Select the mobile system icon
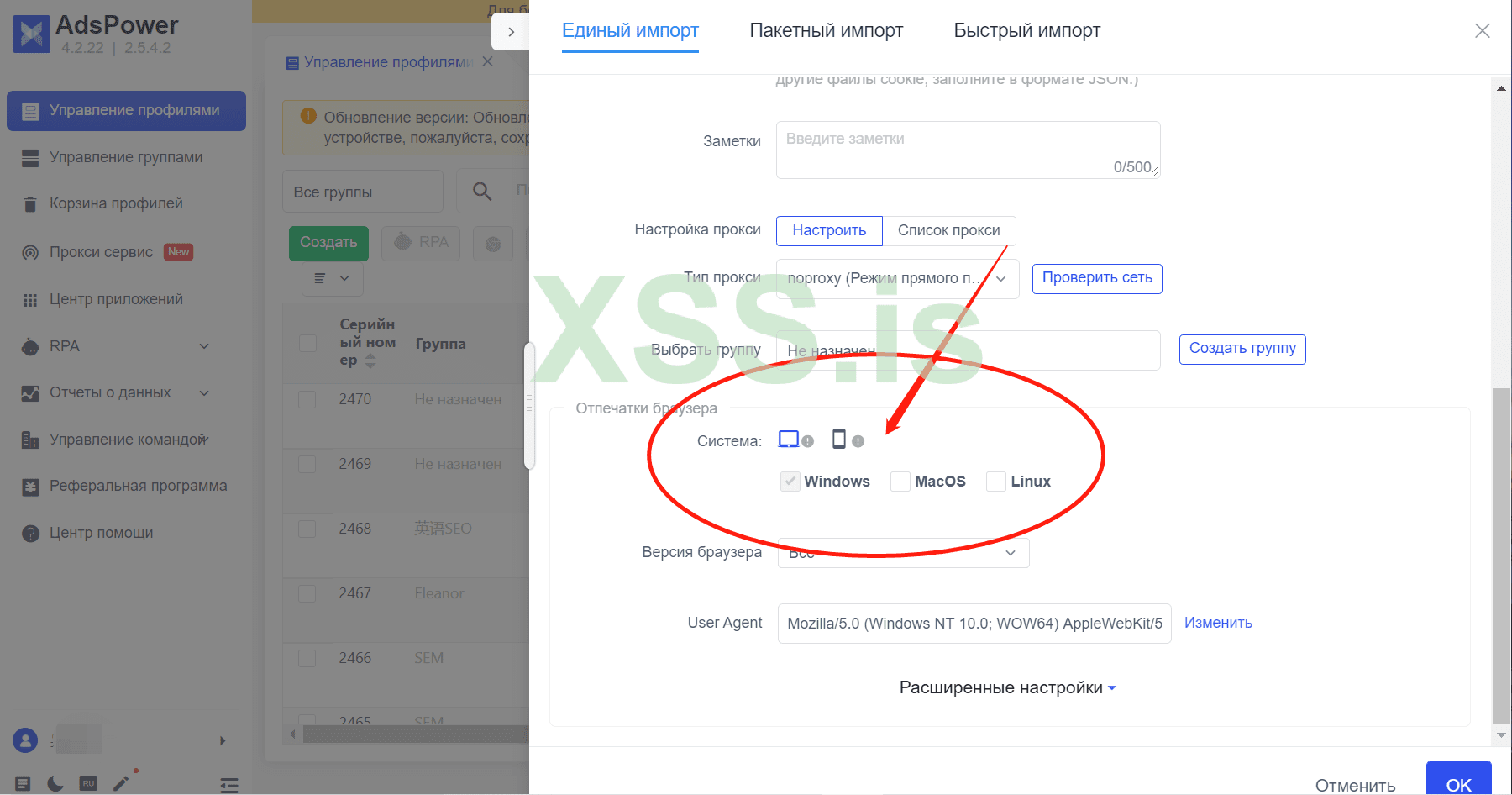Image resolution: width=1512 pixels, height=795 pixels. click(x=838, y=439)
